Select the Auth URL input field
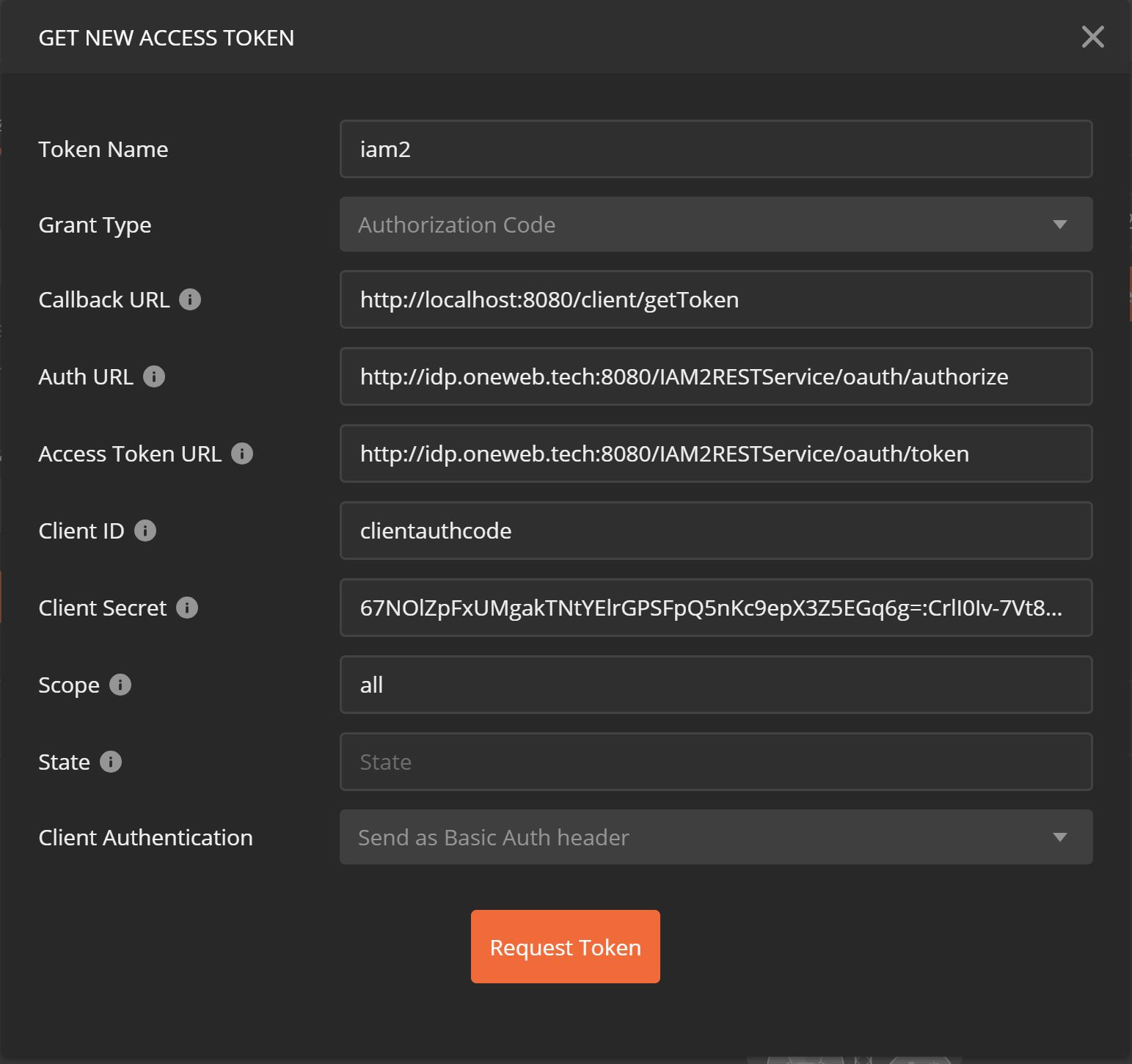The height and width of the screenshot is (1064, 1132). tap(716, 376)
